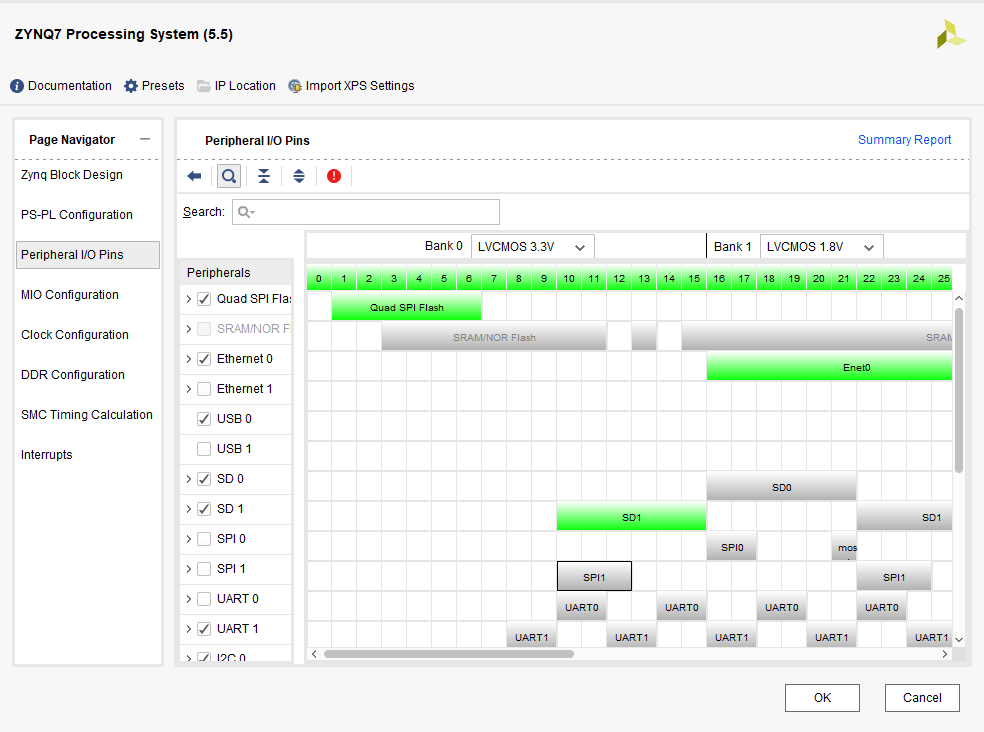Select the Peripheral I/O Pins page
The height and width of the screenshot is (732, 984).
(x=88, y=255)
